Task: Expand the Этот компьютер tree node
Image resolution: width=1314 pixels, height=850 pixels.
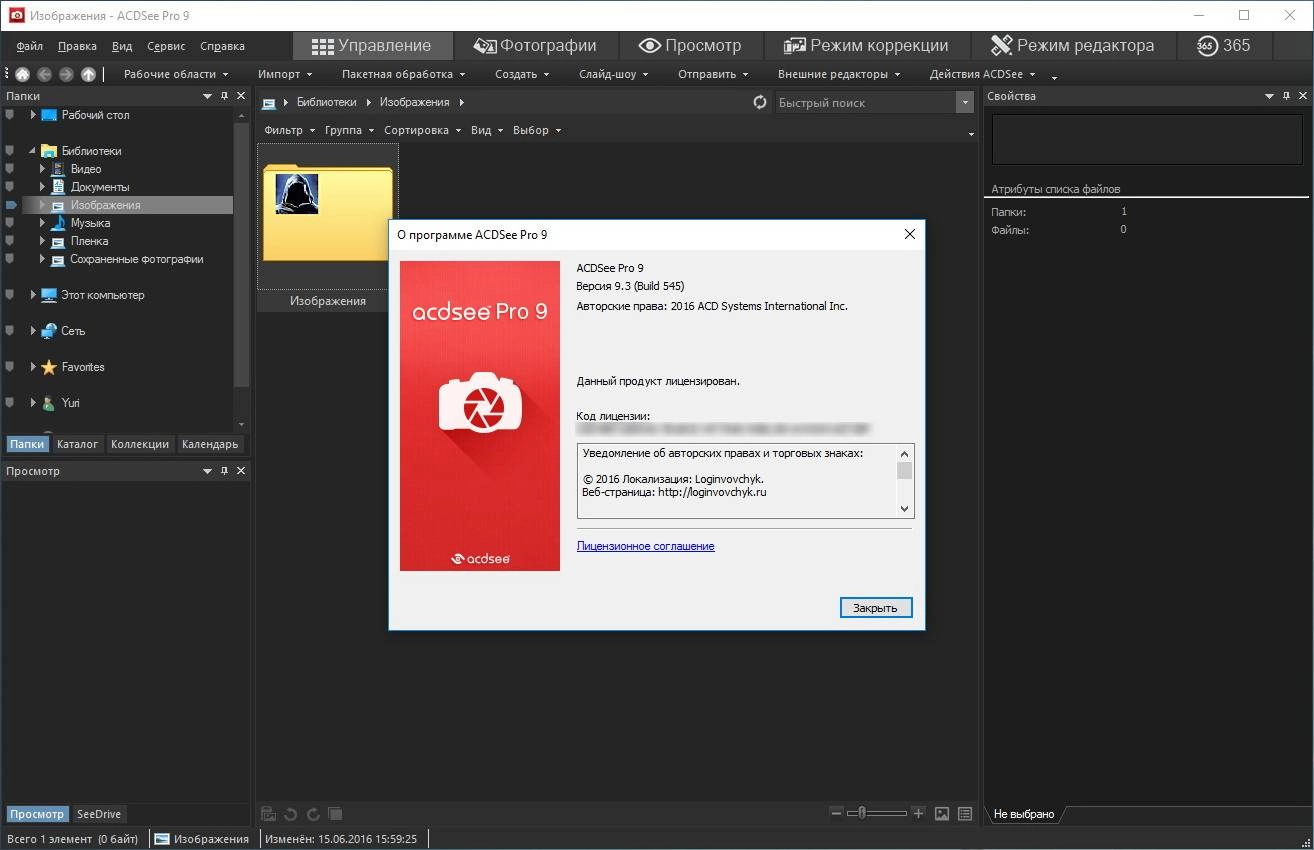Action: click(x=33, y=295)
